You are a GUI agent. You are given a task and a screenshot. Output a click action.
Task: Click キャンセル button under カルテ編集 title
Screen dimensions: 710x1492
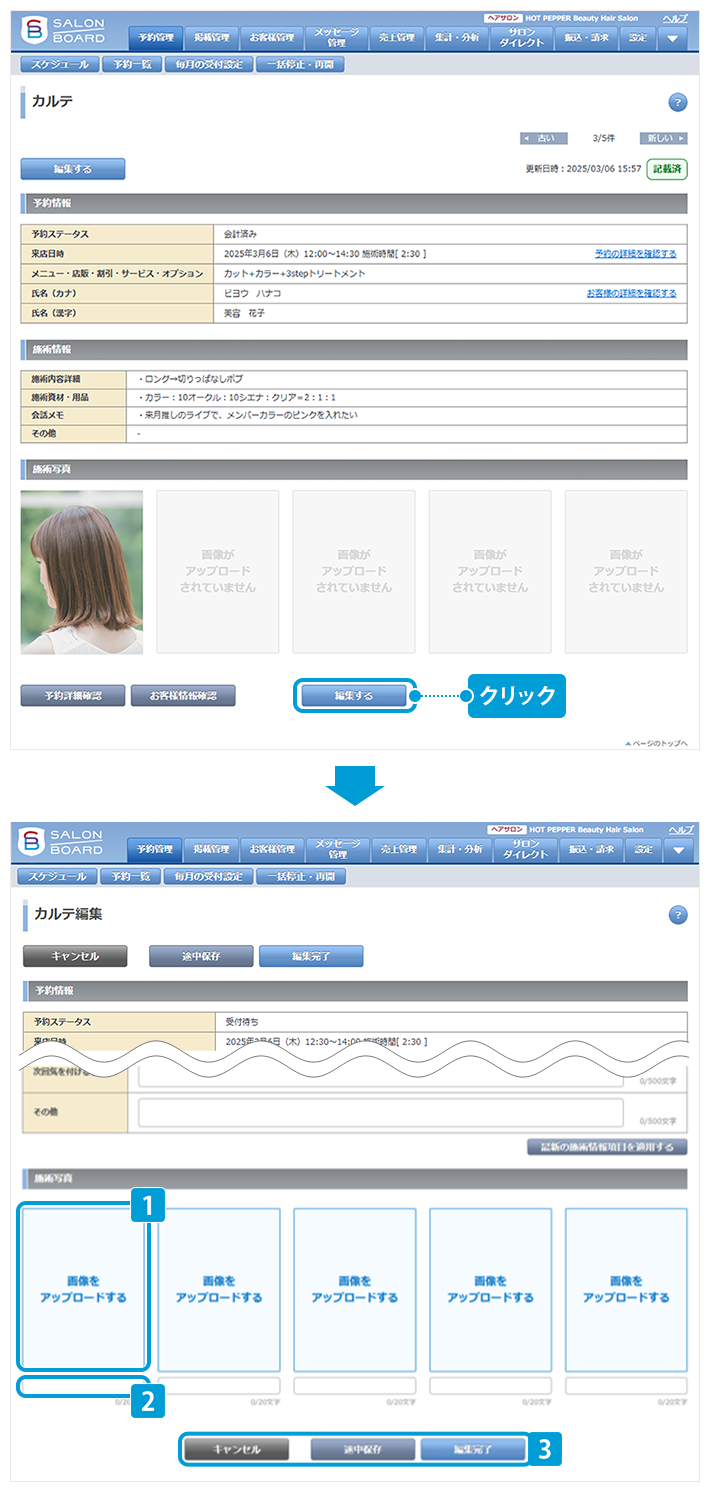click(75, 956)
